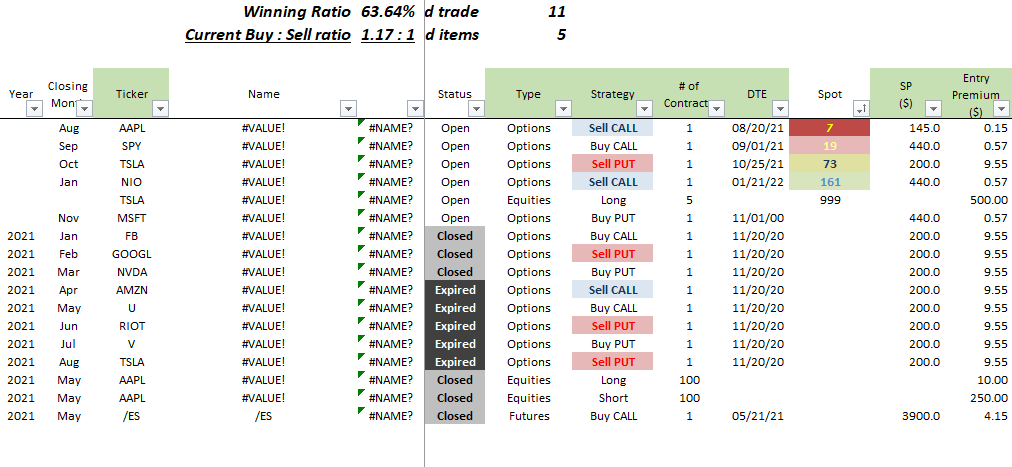
Task: Open the Strategy filter dropdown arrow
Action: (643, 108)
